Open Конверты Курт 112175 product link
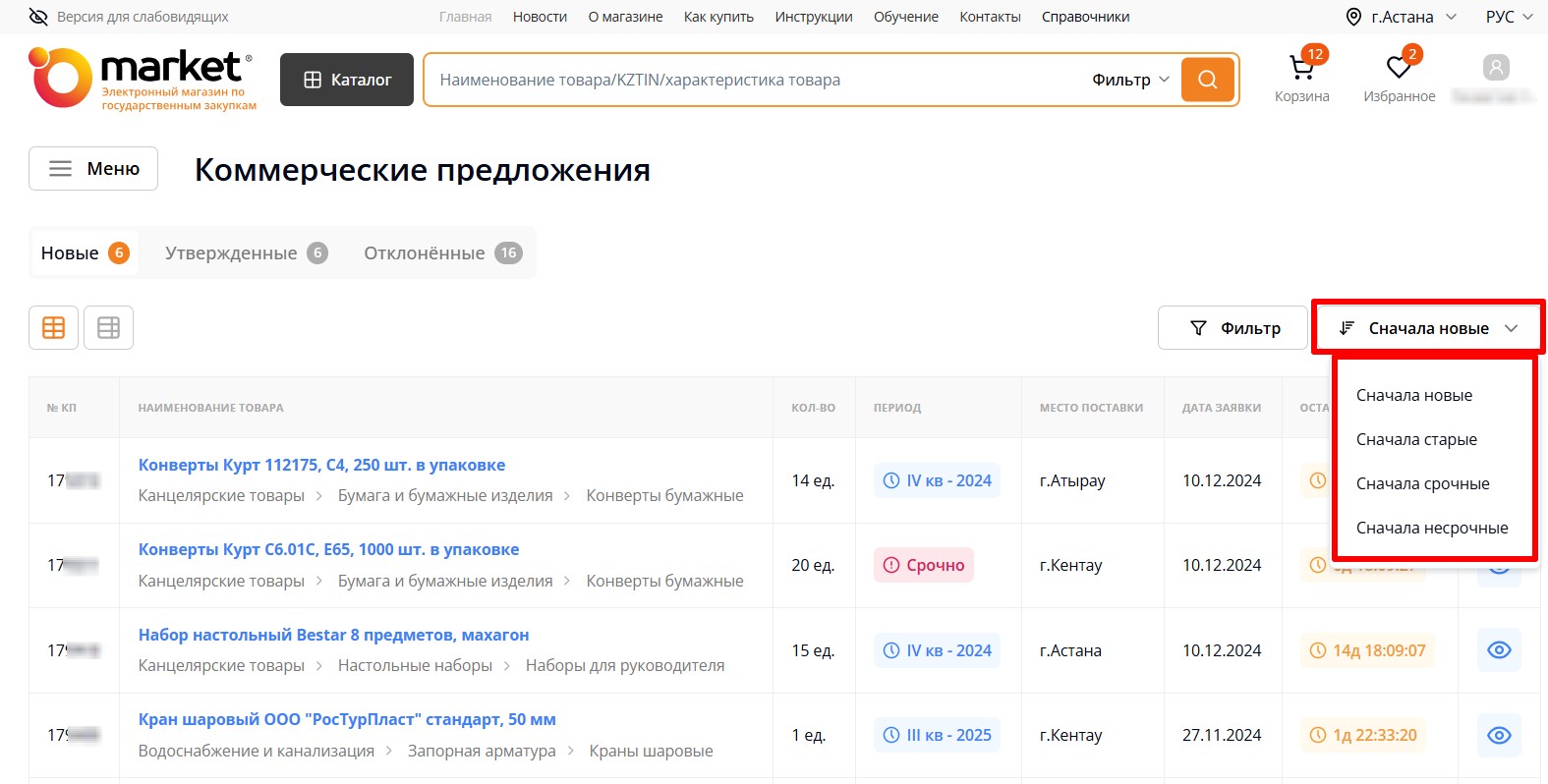 [x=321, y=465]
